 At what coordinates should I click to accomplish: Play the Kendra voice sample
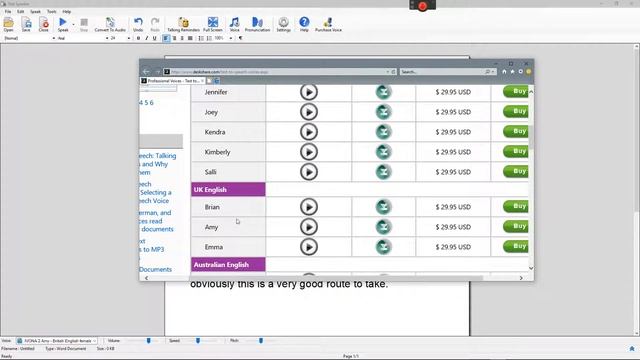point(309,132)
